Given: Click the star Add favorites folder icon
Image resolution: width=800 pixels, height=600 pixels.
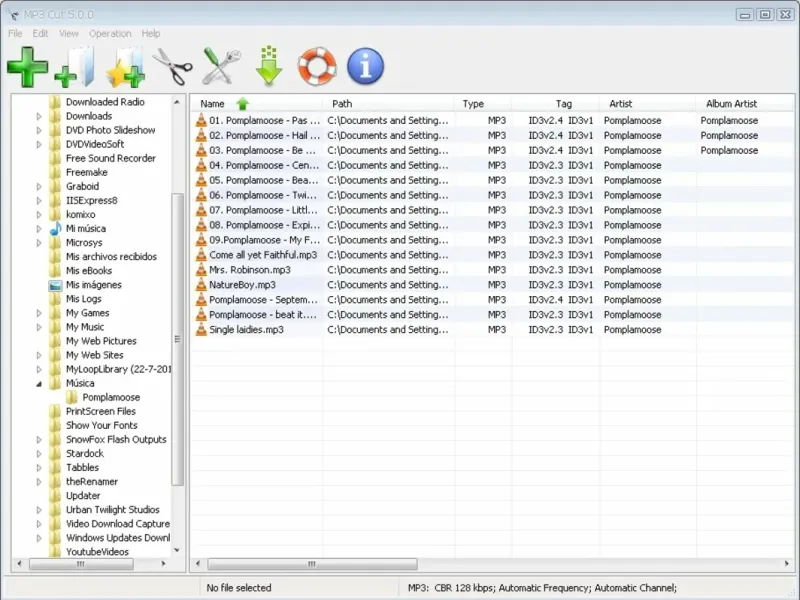Looking at the screenshot, I should coord(126,66).
